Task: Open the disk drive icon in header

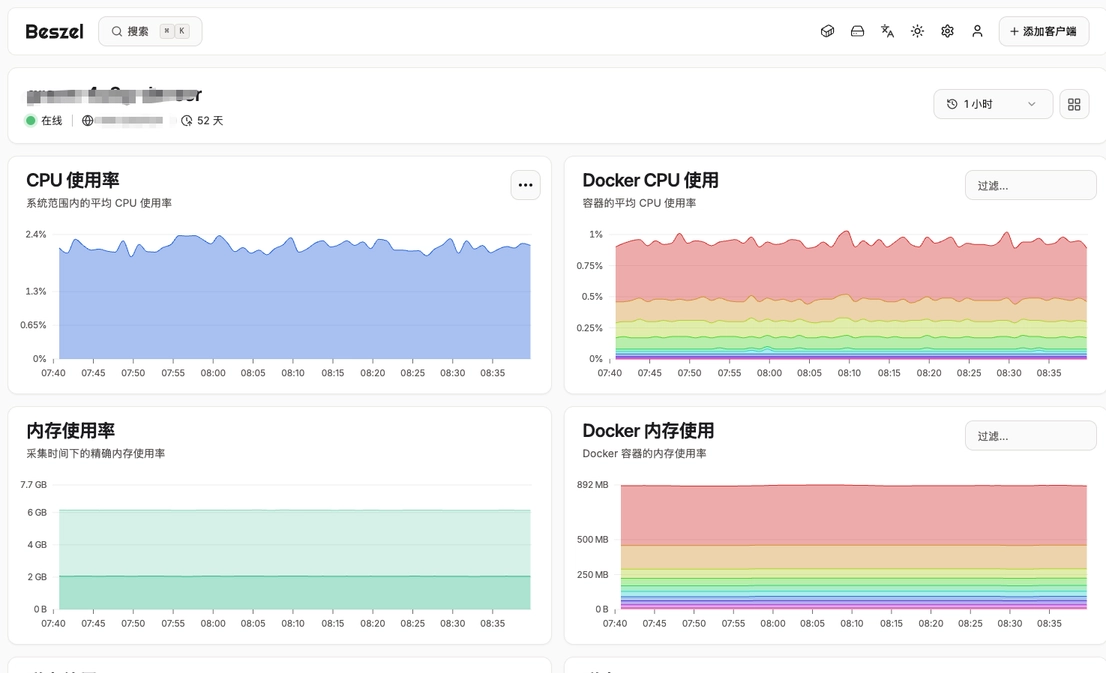Action: [x=857, y=31]
